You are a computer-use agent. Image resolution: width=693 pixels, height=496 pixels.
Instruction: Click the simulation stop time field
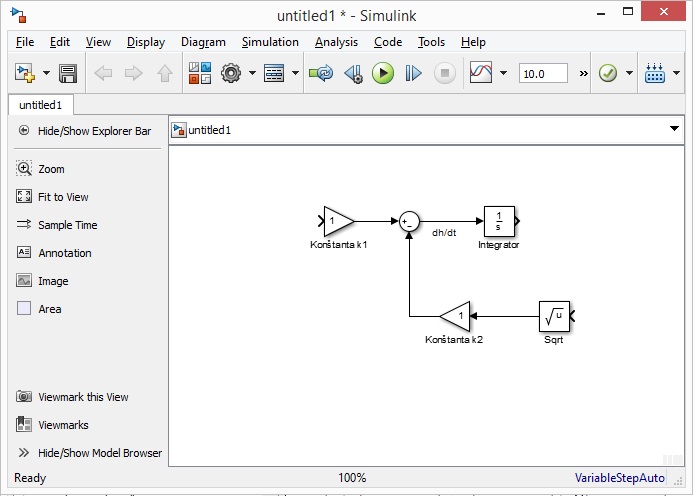coord(543,73)
